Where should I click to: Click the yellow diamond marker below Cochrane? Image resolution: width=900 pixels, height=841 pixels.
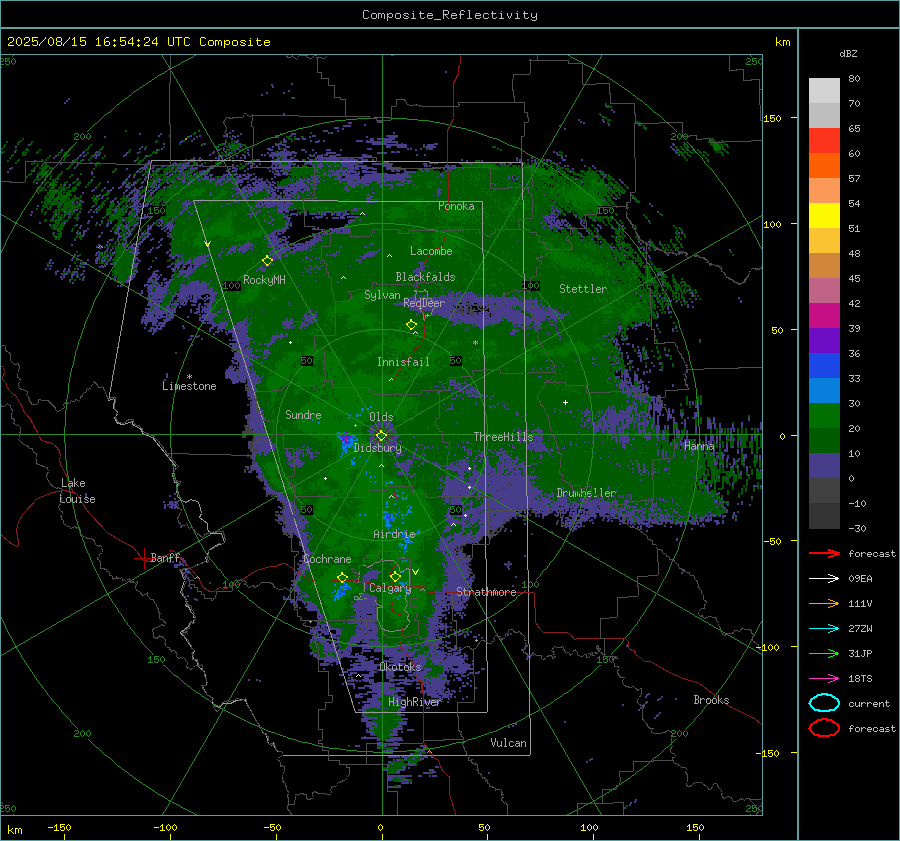342,578
